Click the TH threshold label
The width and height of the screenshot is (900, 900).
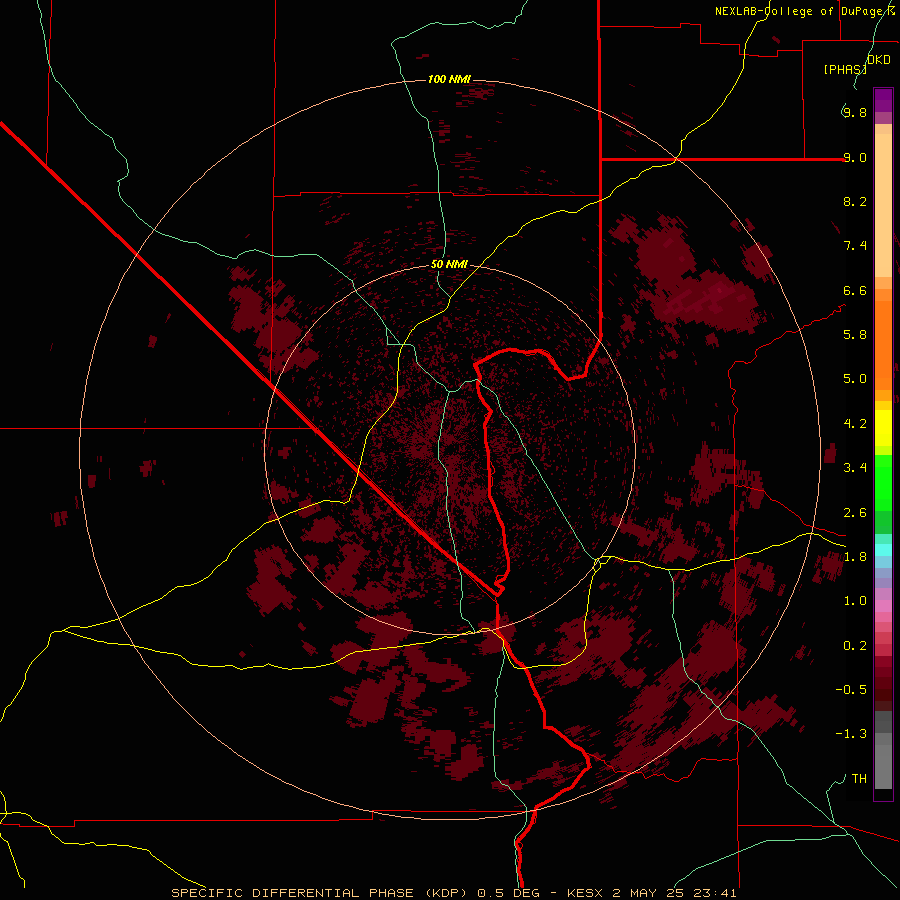859,779
